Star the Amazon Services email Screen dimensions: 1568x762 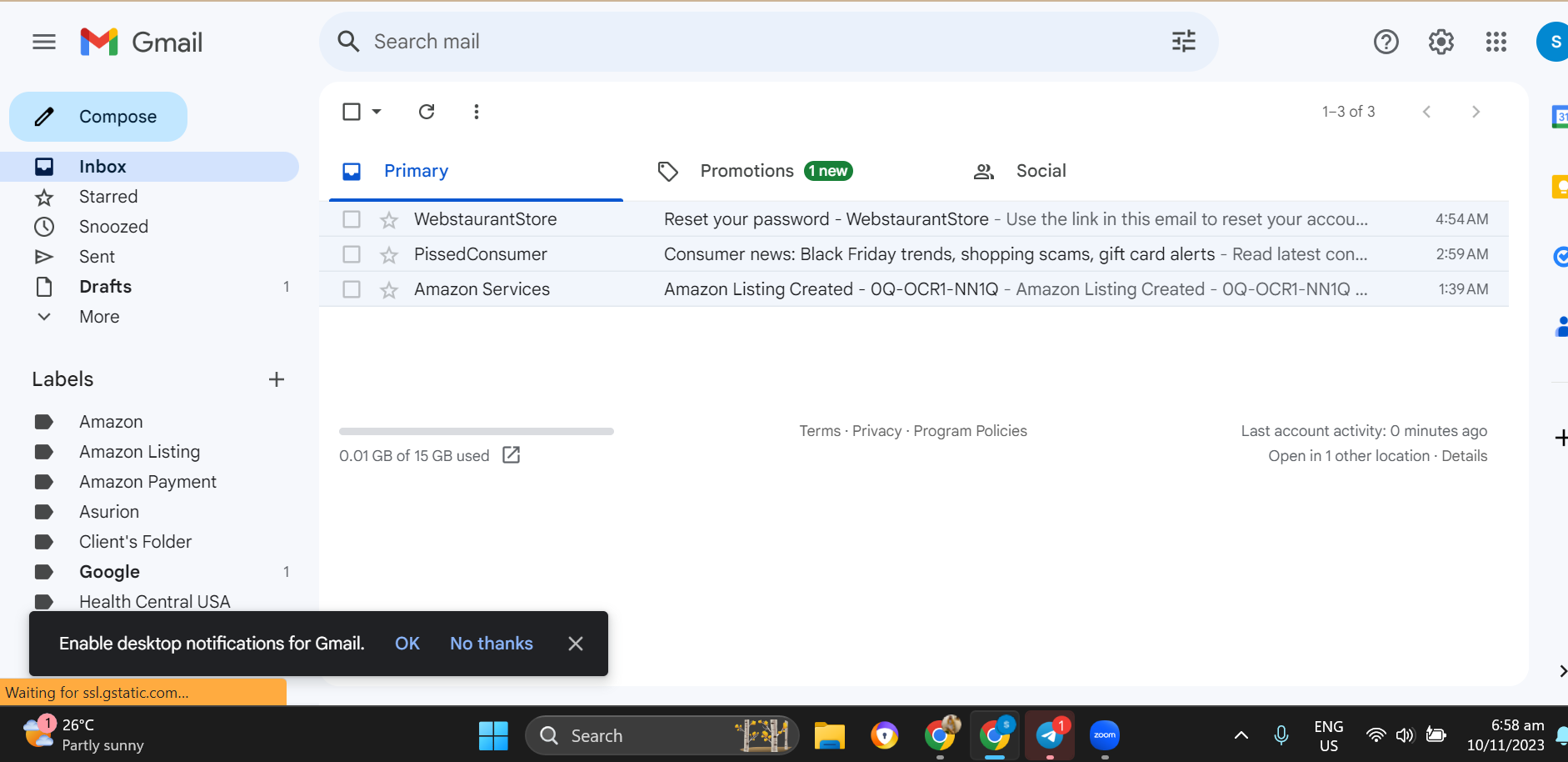(389, 289)
